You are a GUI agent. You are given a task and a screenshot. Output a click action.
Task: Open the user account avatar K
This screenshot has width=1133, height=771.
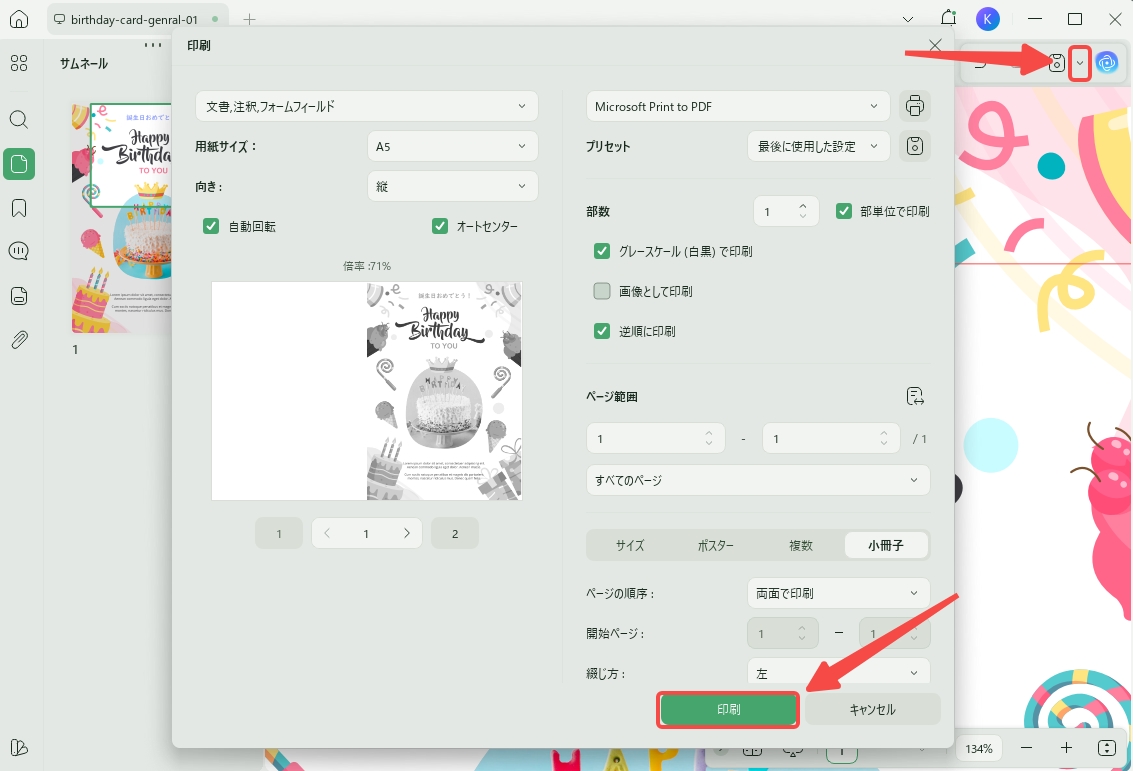987,19
